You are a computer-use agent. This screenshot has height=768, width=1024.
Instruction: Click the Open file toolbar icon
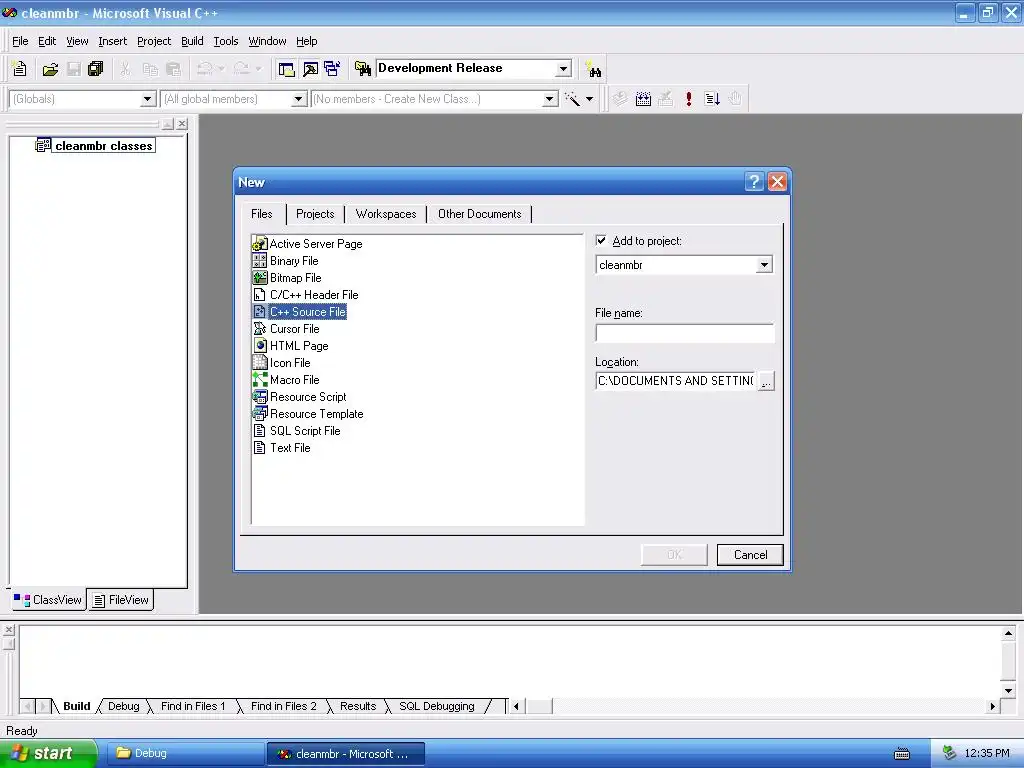50,69
